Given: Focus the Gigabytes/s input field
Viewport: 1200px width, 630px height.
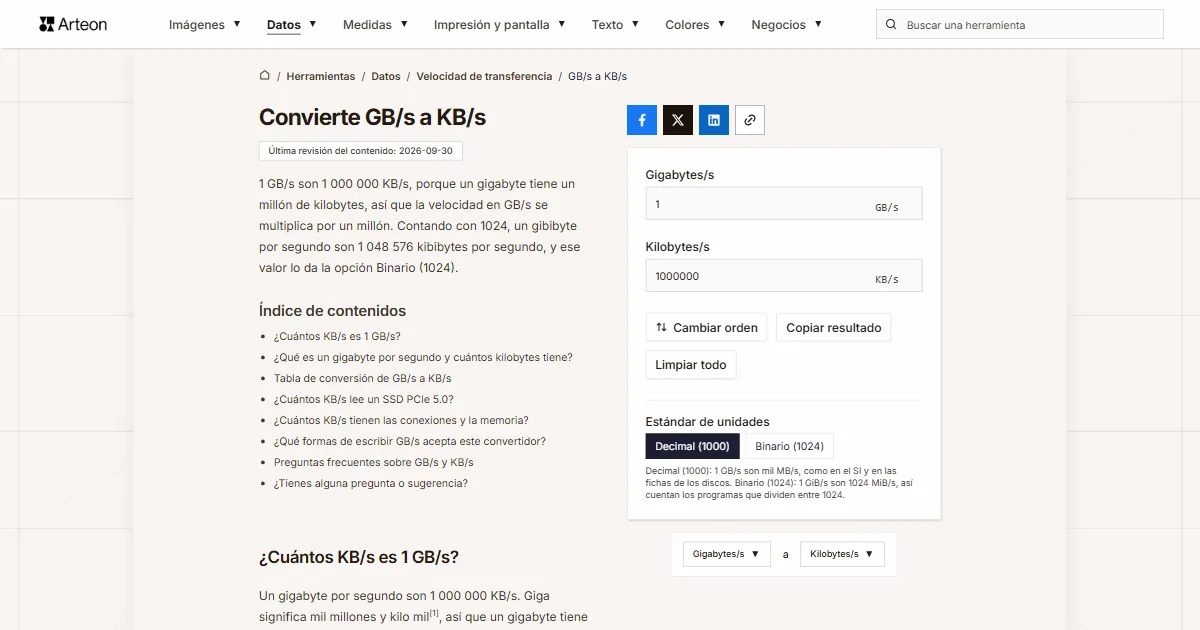Looking at the screenshot, I should (x=784, y=203).
